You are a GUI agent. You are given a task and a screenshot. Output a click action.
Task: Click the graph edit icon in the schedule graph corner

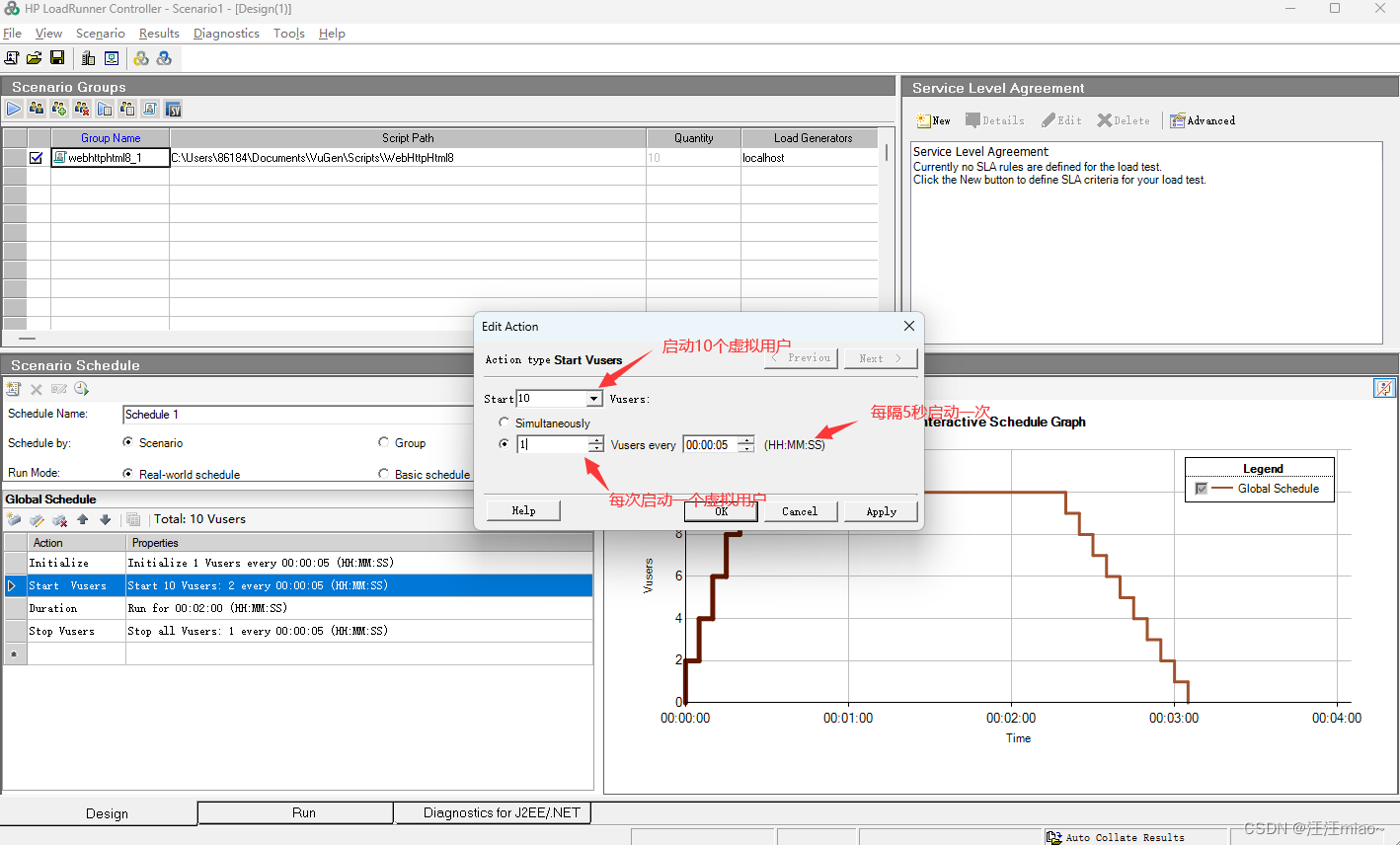point(1384,388)
